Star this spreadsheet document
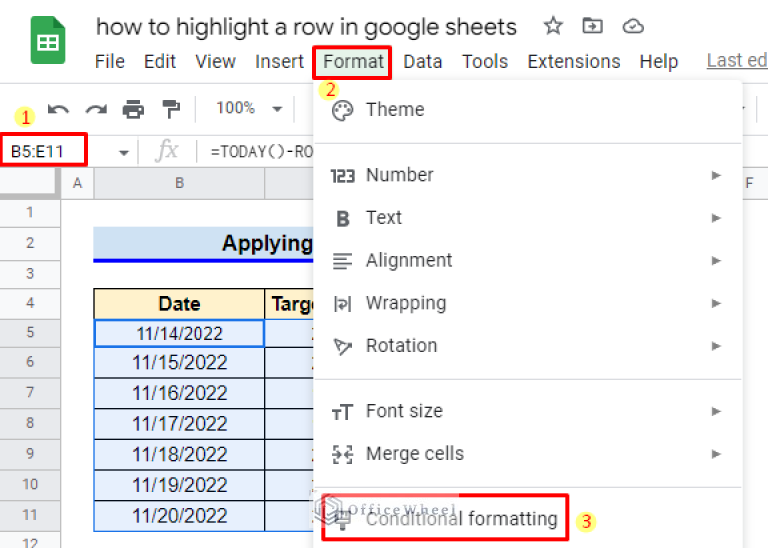This screenshot has width=768, height=548. 552,26
